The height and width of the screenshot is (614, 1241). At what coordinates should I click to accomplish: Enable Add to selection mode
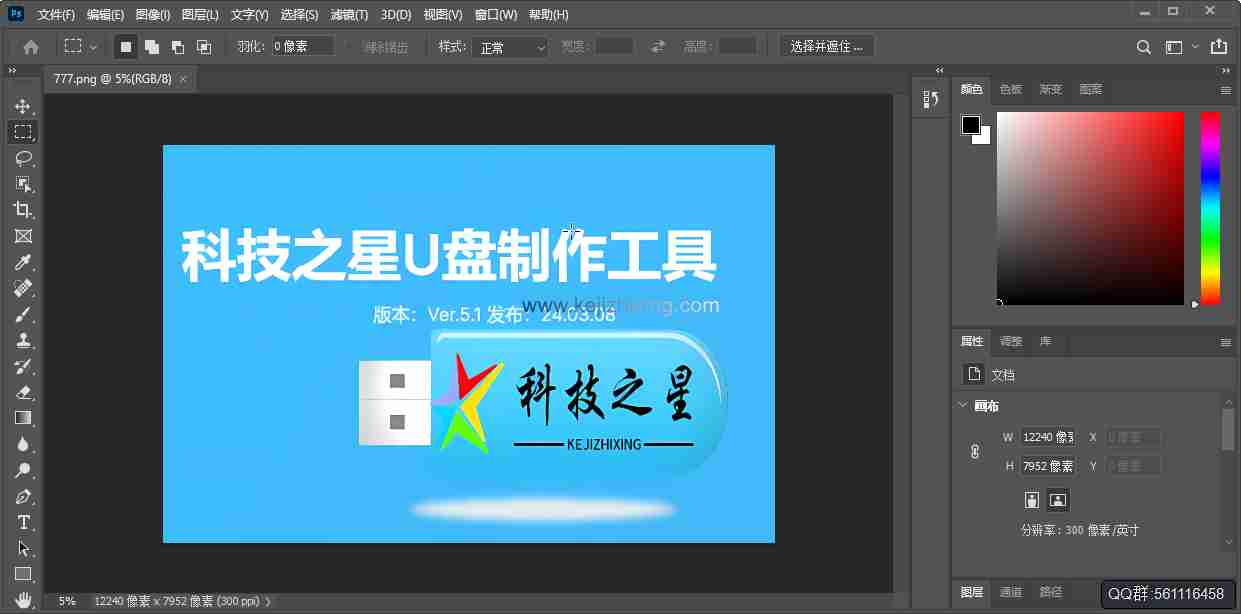(153, 46)
